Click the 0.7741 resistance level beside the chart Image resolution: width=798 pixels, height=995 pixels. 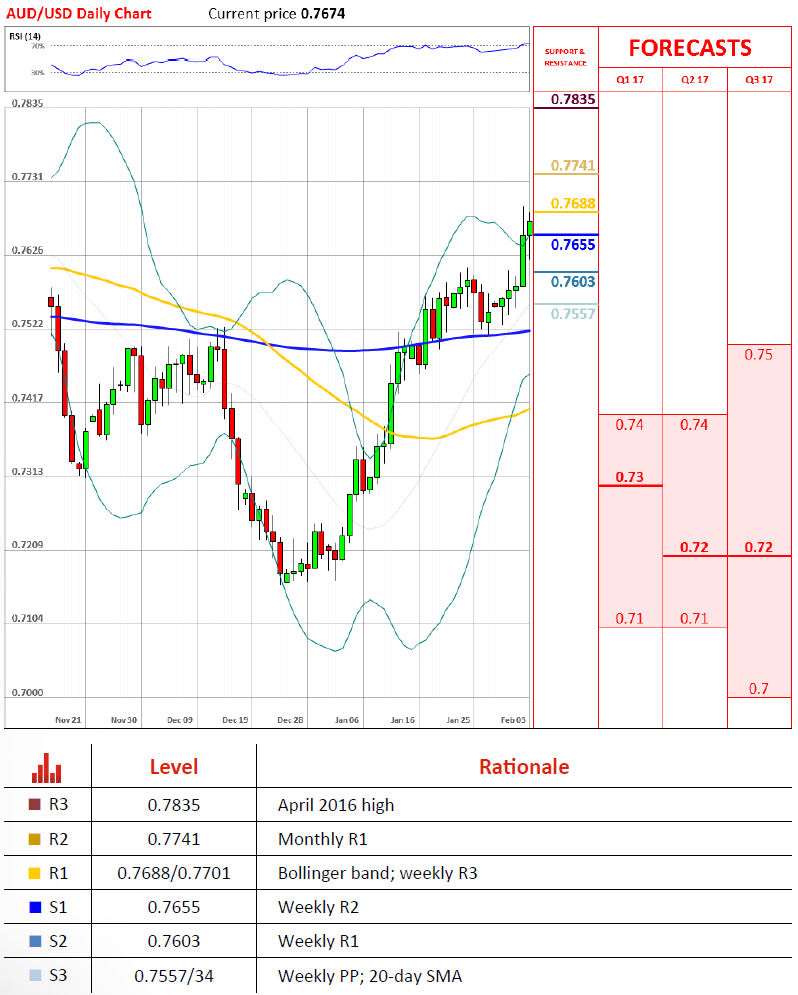click(573, 166)
